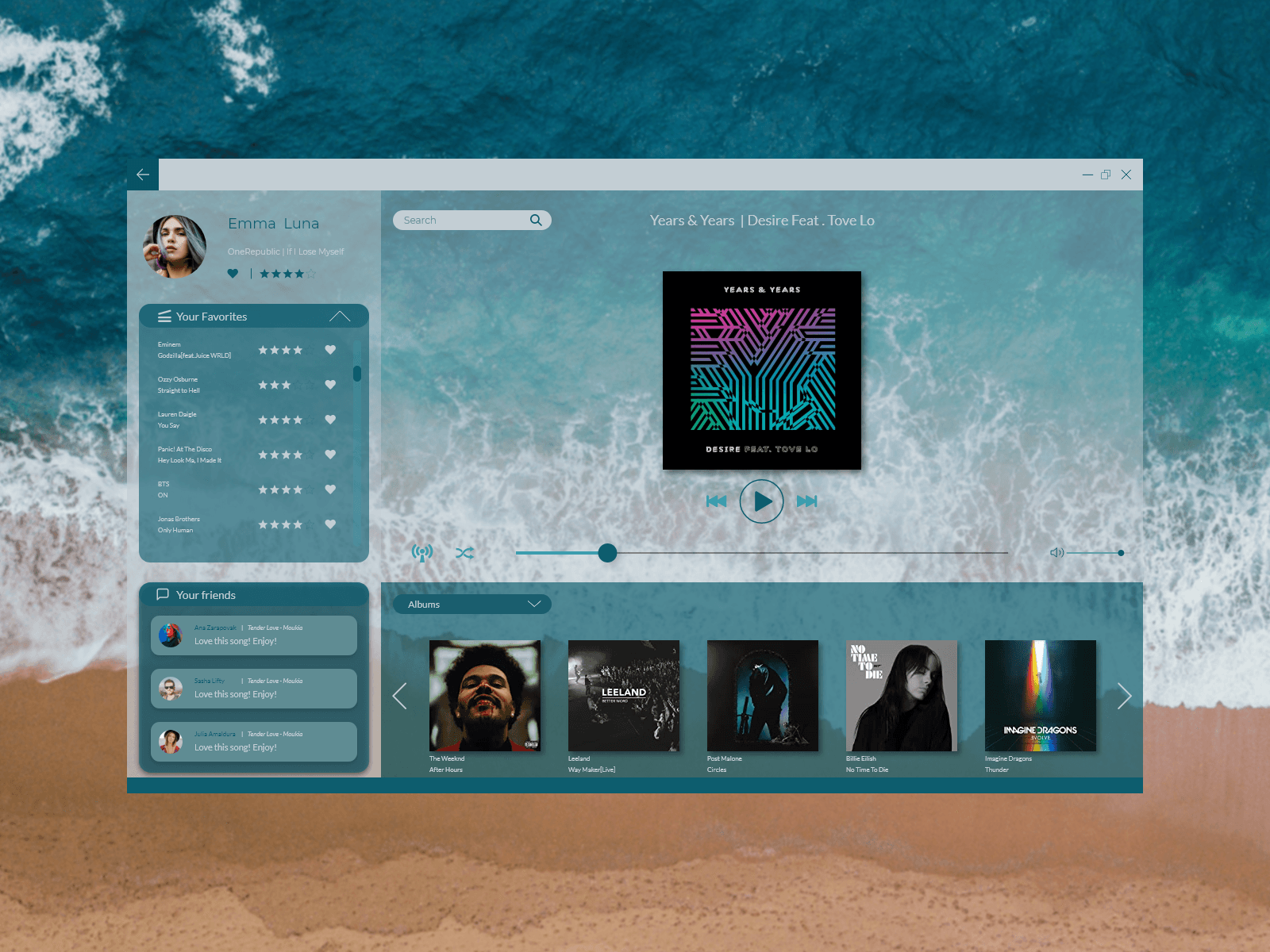
Task: Select Jonas Brothers Only Human
Action: click(179, 524)
